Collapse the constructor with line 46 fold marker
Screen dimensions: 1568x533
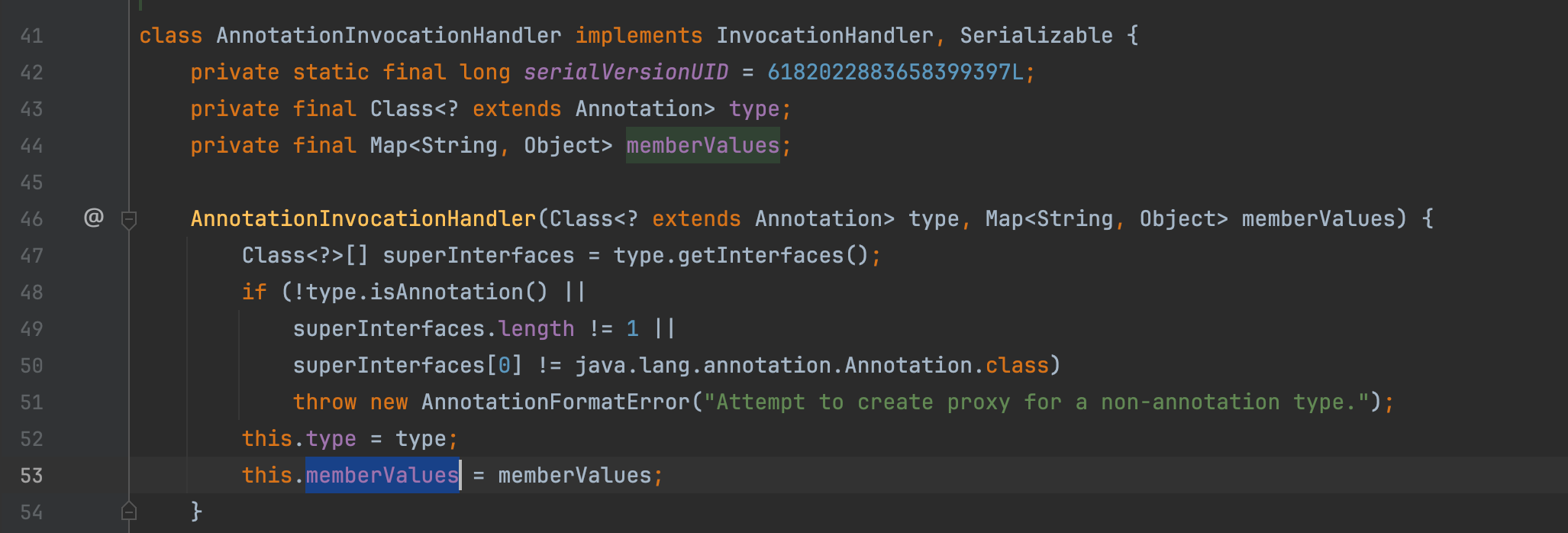point(129,220)
